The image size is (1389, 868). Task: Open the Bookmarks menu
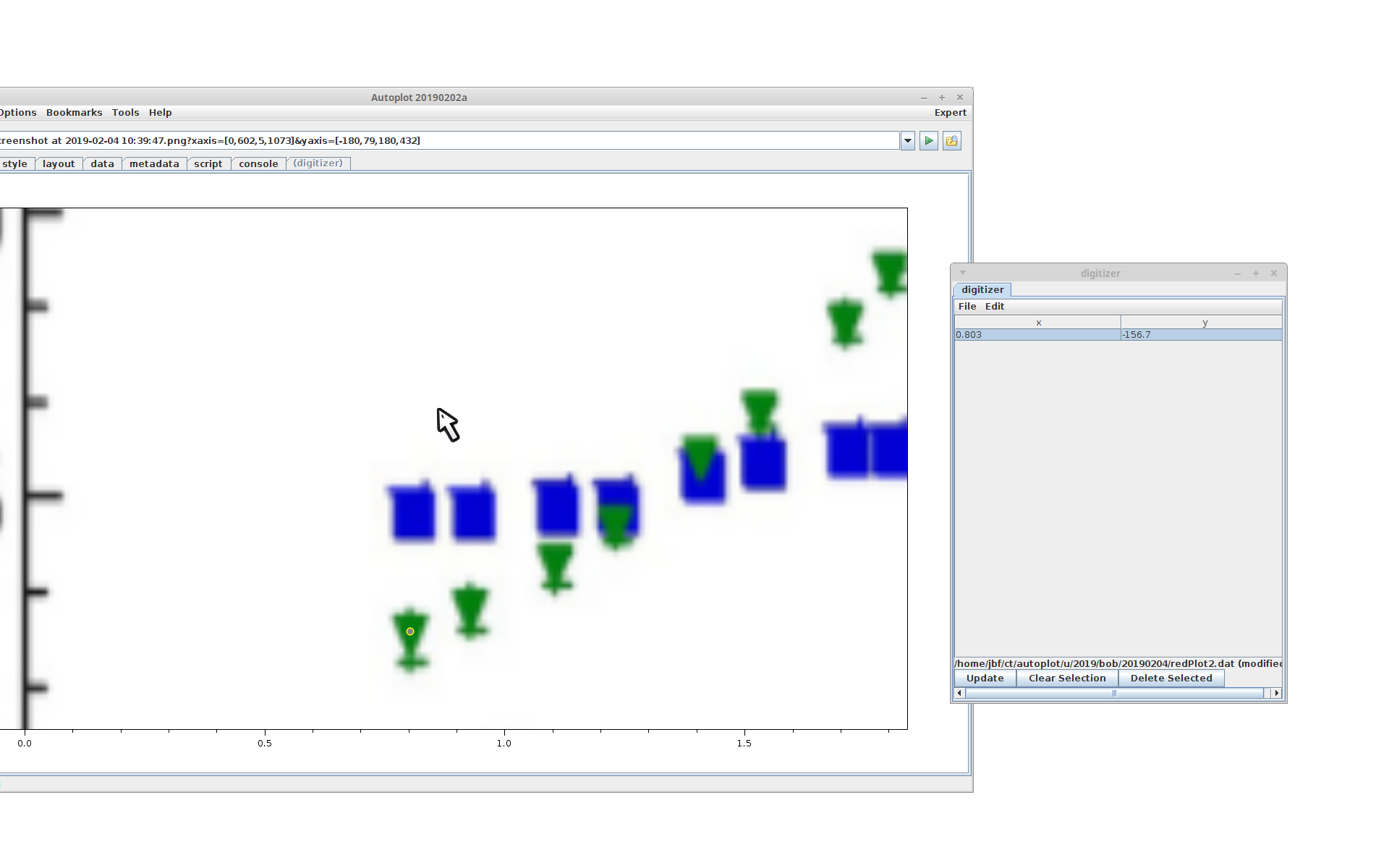(x=74, y=113)
